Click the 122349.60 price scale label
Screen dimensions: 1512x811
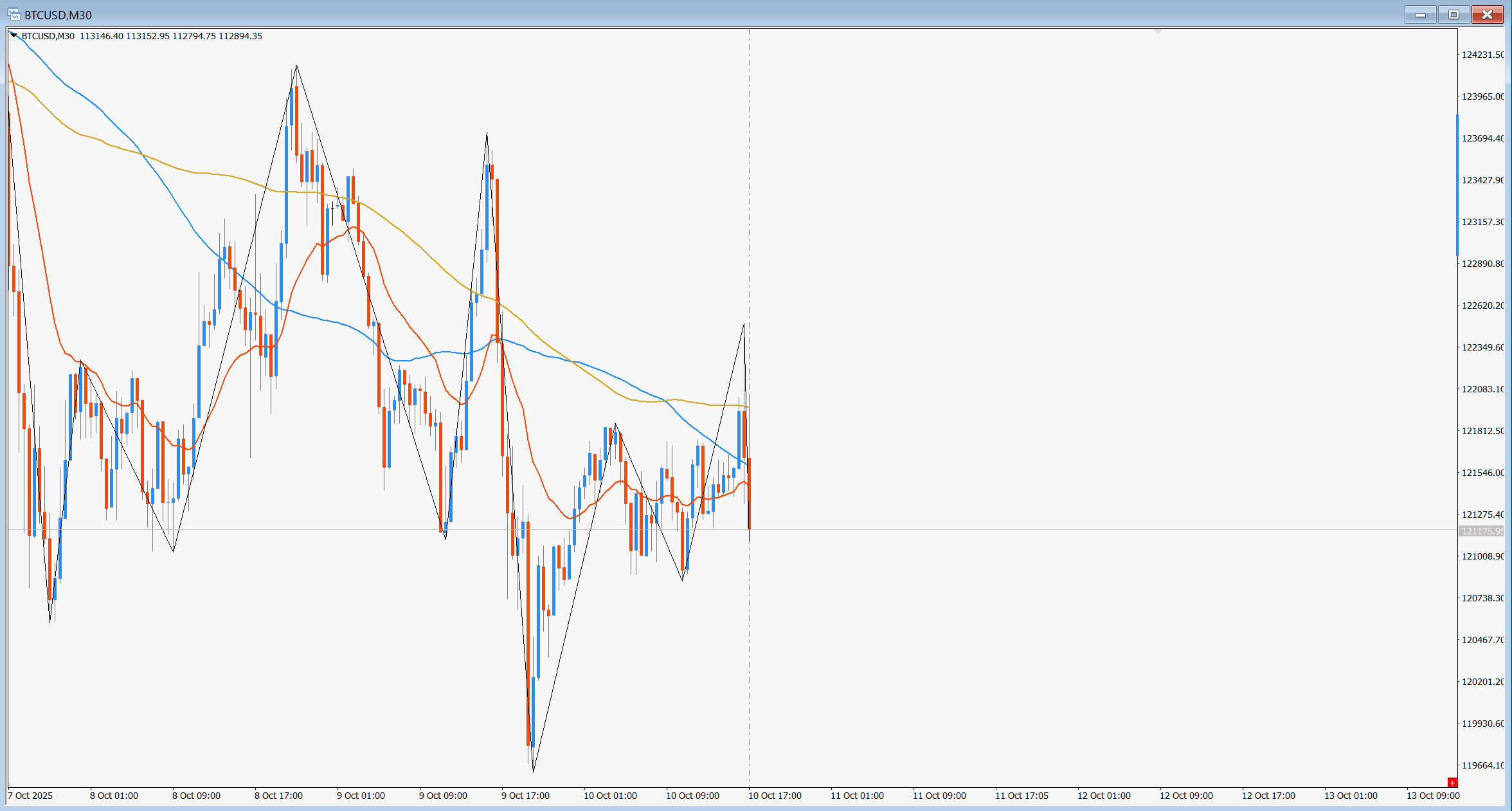click(1482, 347)
